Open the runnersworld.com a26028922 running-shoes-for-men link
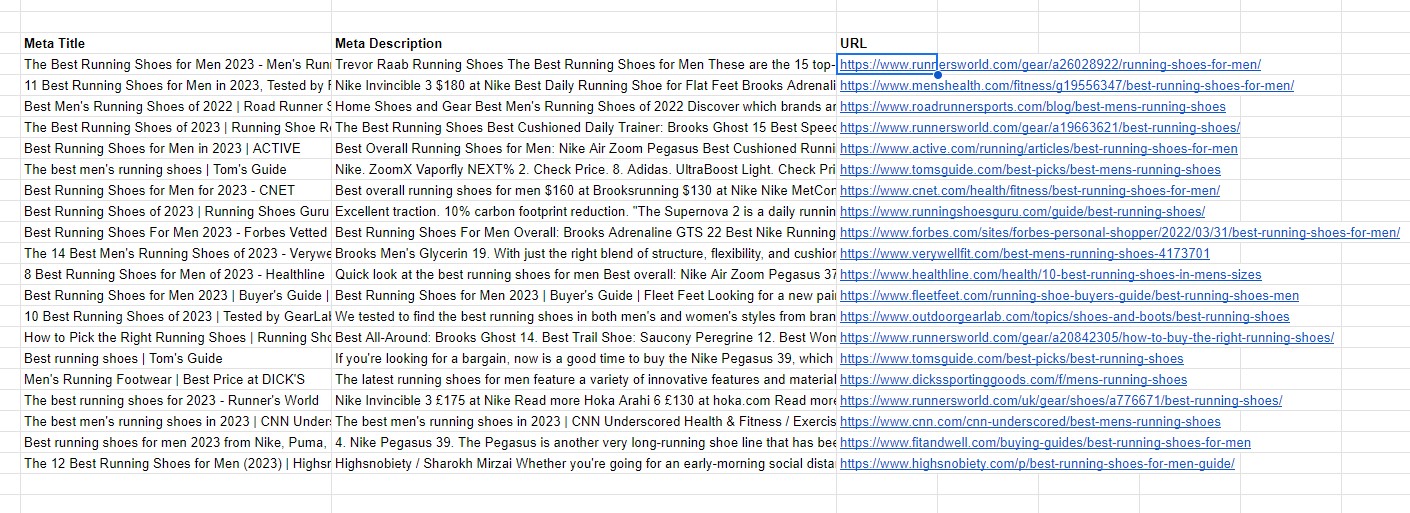The width and height of the screenshot is (1410, 513). (1050, 65)
